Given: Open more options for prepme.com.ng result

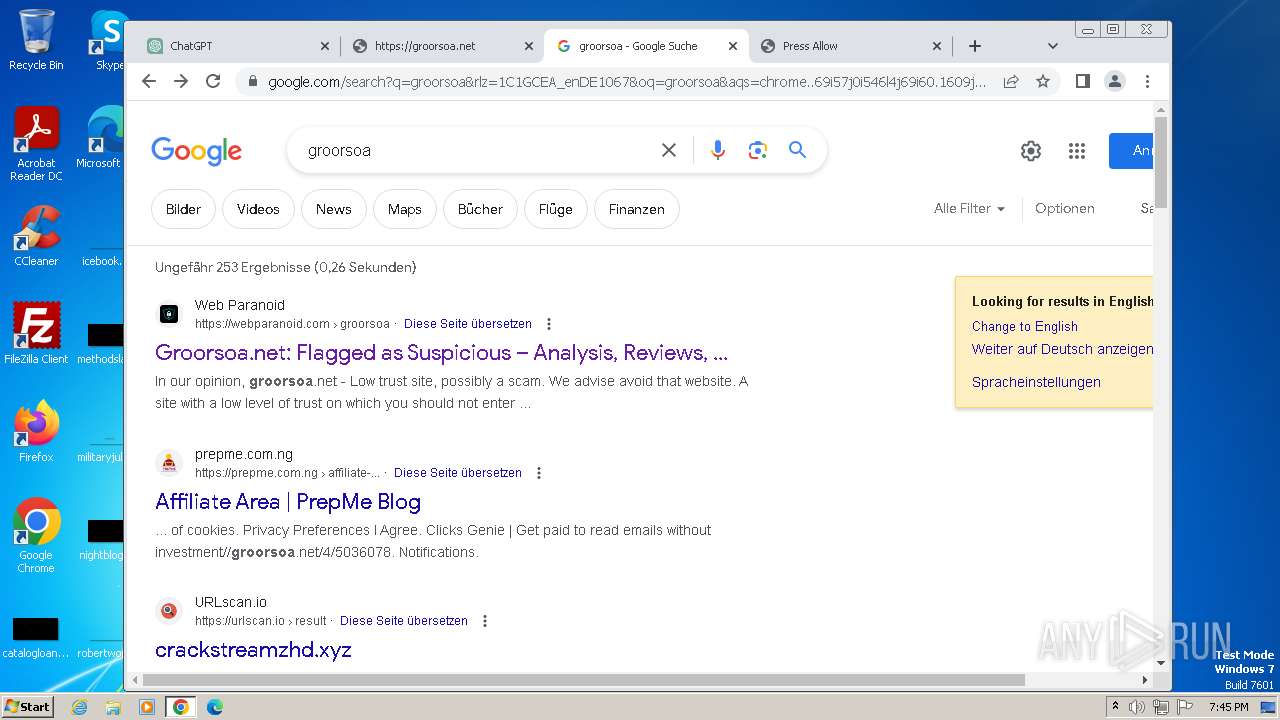Looking at the screenshot, I should click(x=538, y=473).
